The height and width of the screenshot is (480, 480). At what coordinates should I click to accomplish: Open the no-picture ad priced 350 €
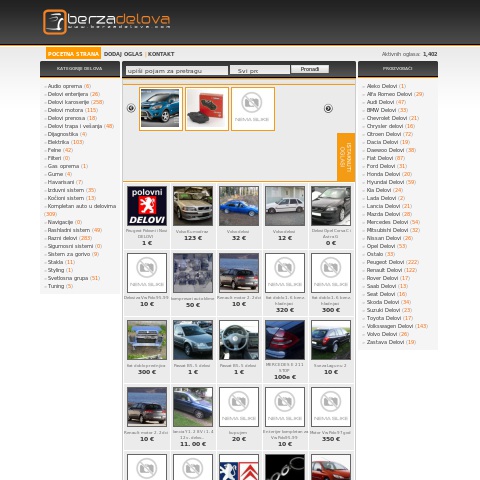pyautogui.click(x=331, y=407)
